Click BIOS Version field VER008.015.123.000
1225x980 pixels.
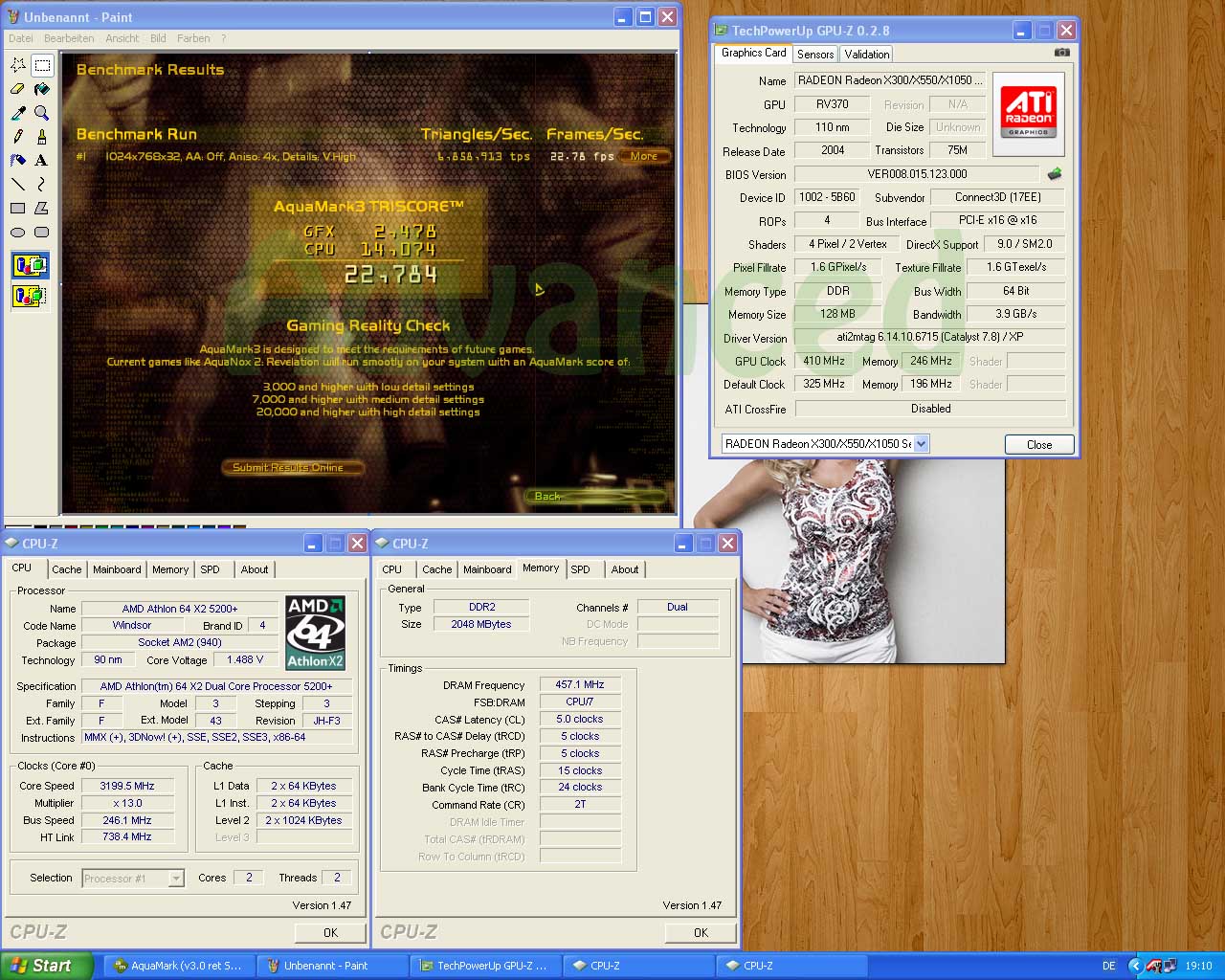[x=917, y=174]
